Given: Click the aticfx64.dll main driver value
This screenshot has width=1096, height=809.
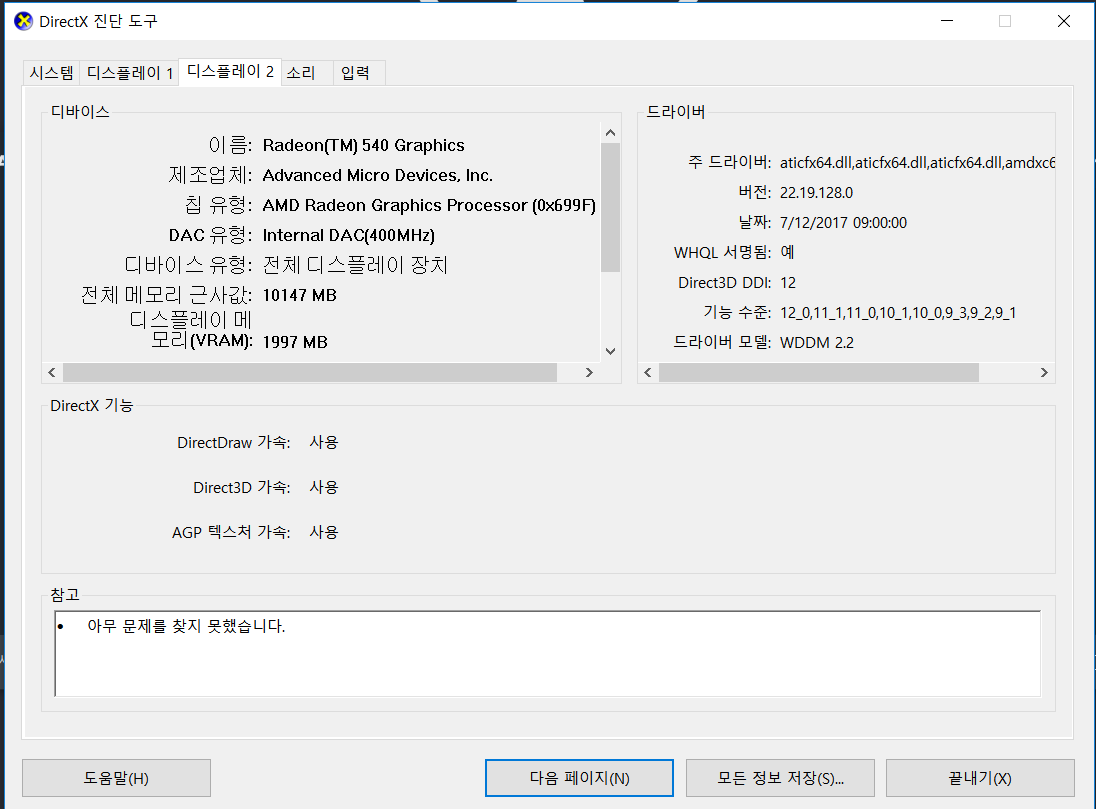Looking at the screenshot, I should coord(917,163).
